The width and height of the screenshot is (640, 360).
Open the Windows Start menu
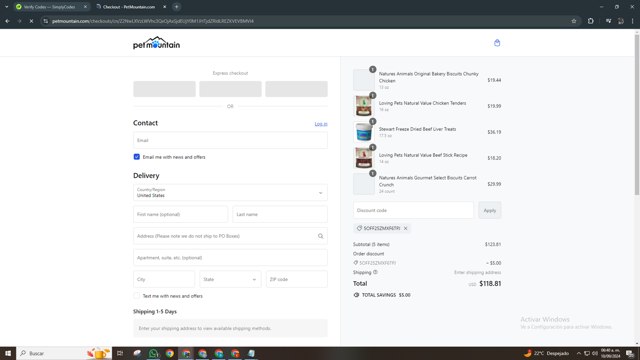[8, 353]
